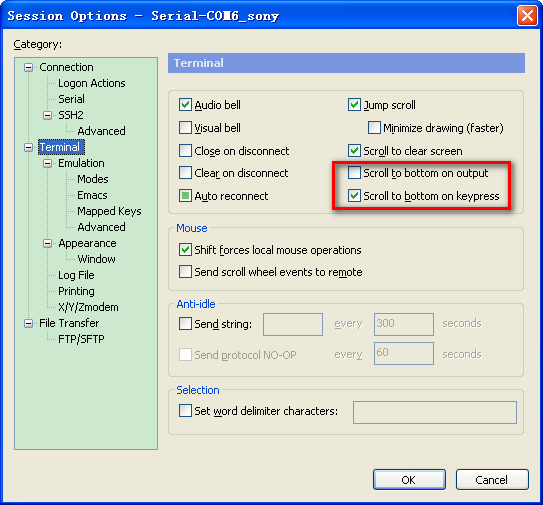Open the Log File category
Viewport: 543px width, 505px height.
(76, 275)
